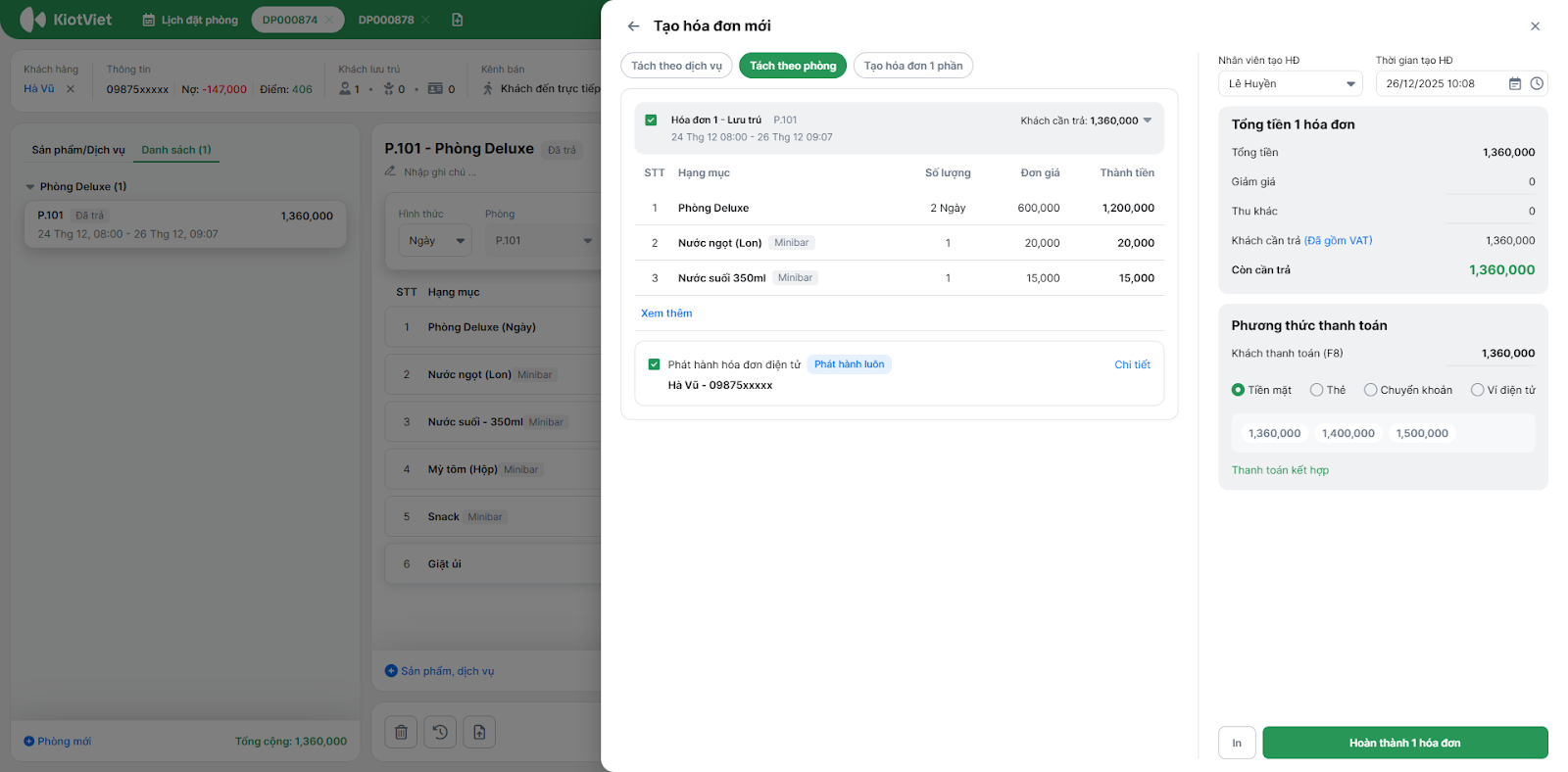Collapse the Phòng Deluxe (1) group

30,187
